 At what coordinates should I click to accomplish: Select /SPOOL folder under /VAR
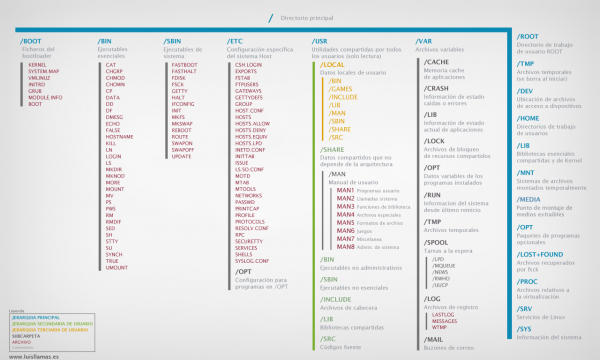435,243
